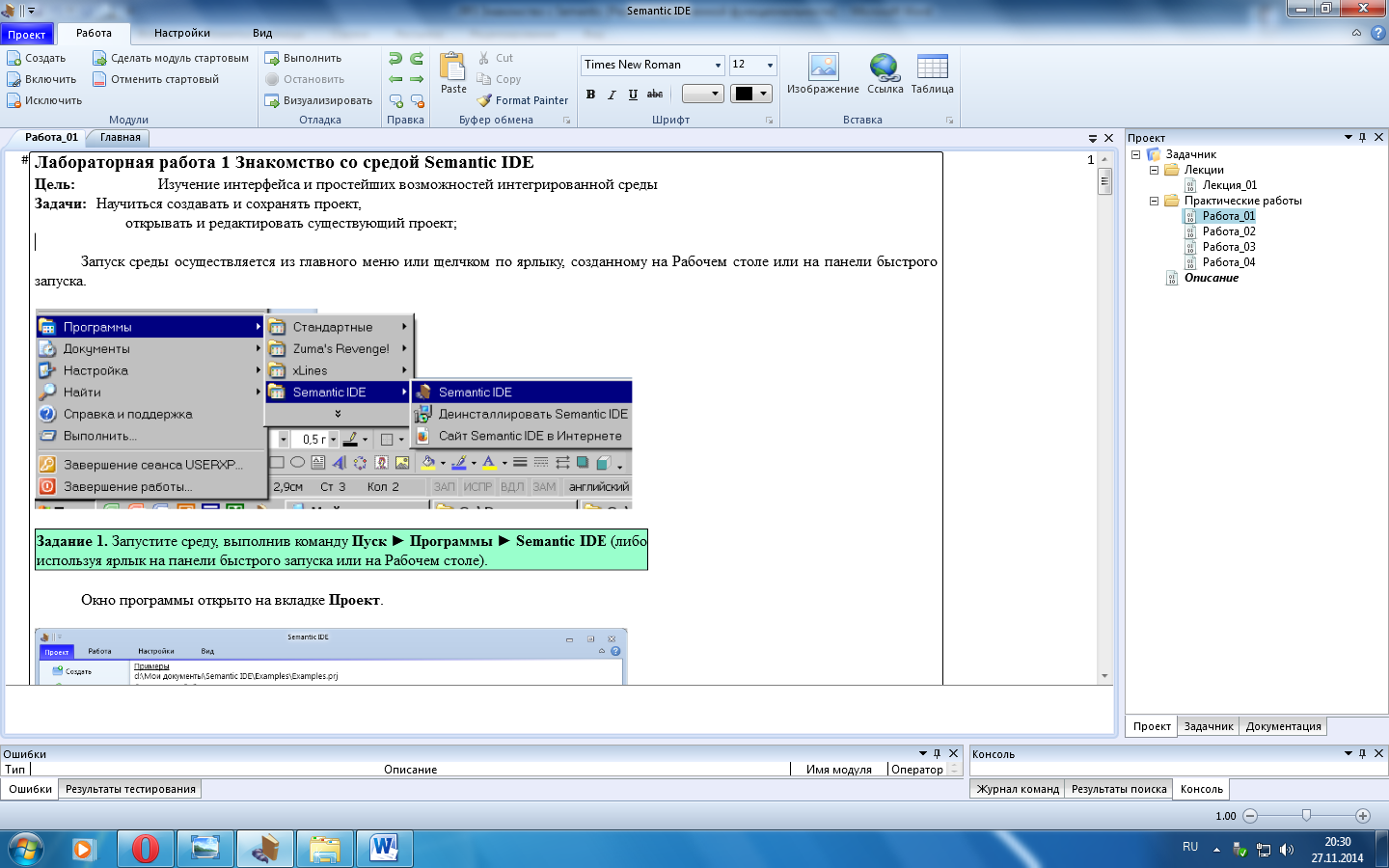Click the Включить module button
1389x868 pixels.
pos(41,79)
